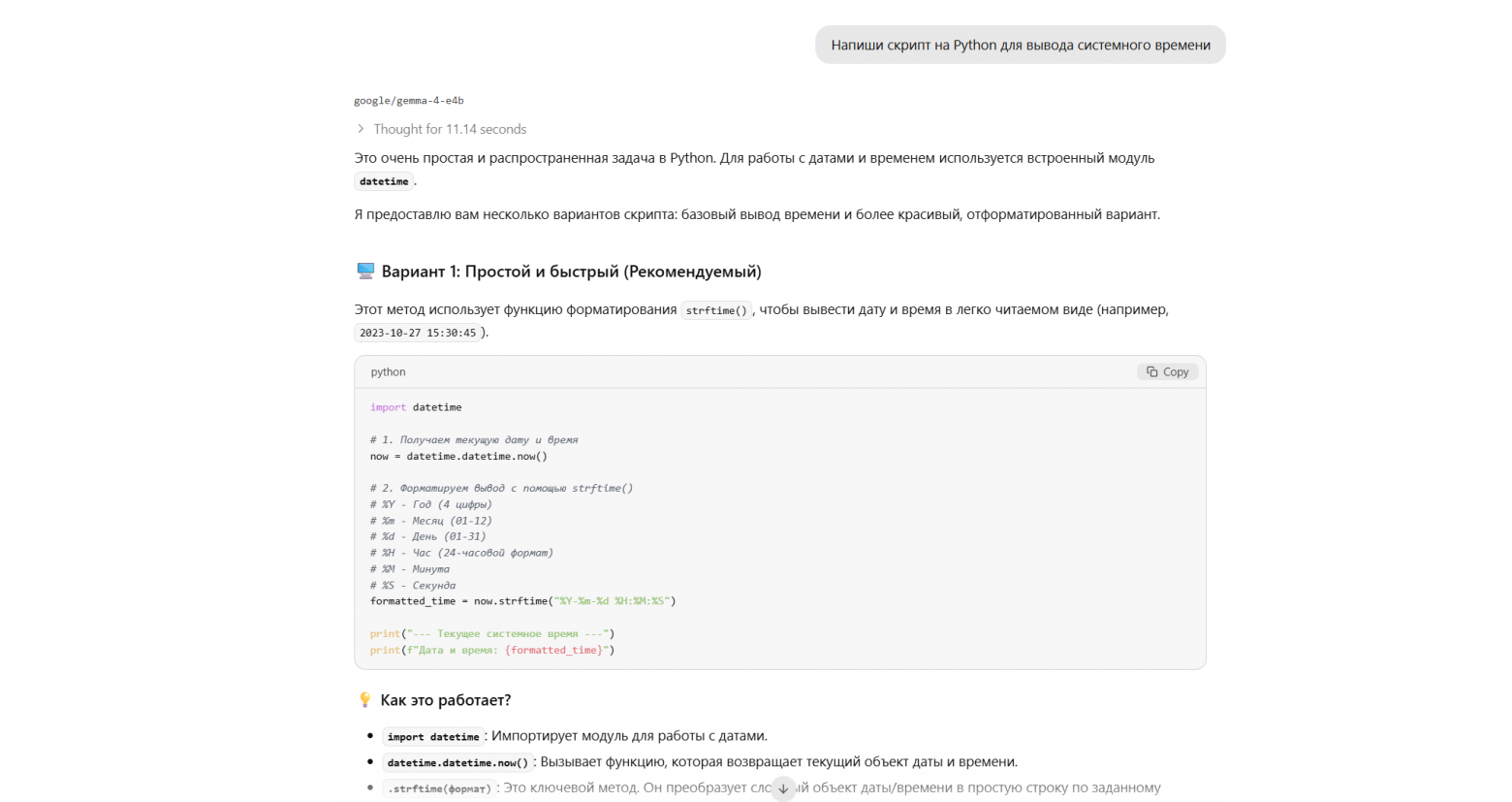1512x802 pixels.
Task: Click the user message bubble about Python
Action: pyautogui.click(x=1020, y=45)
